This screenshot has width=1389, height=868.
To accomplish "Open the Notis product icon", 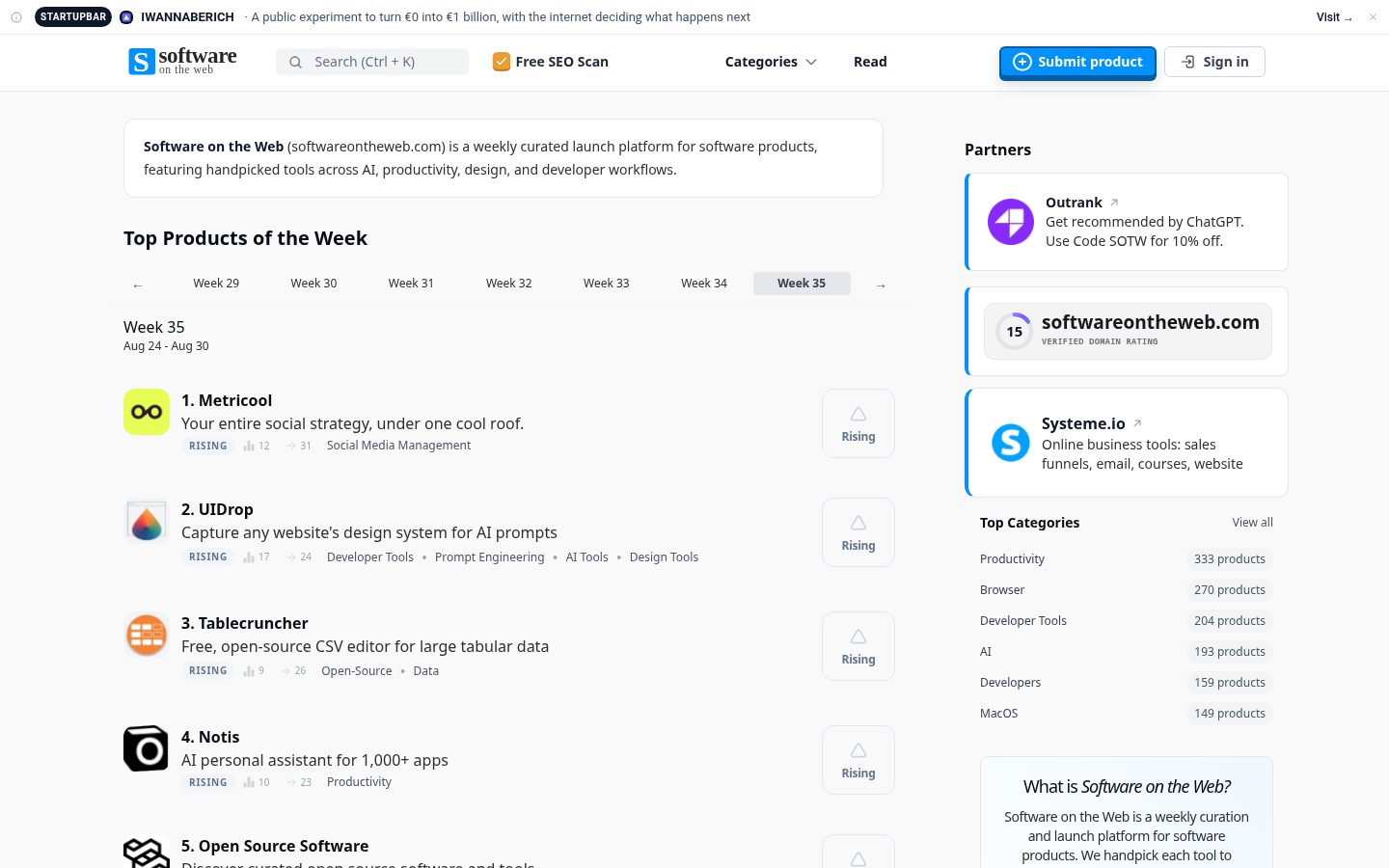I will [x=147, y=748].
